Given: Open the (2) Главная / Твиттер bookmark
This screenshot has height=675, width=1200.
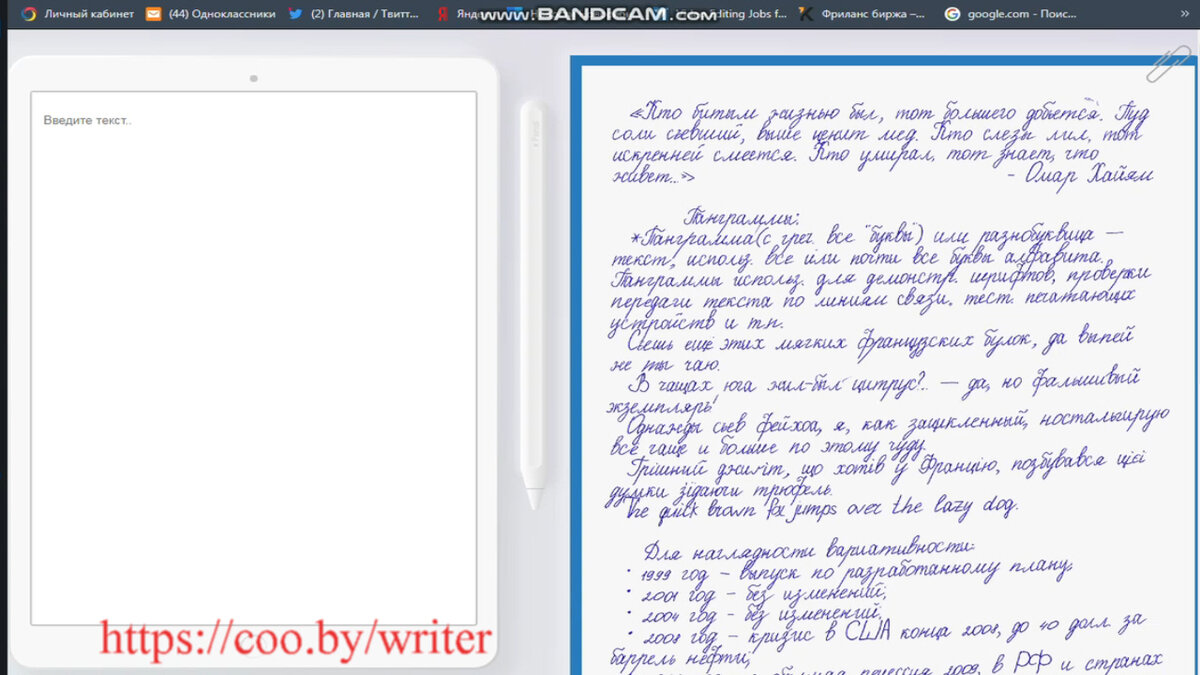Looking at the screenshot, I should coord(354,14).
